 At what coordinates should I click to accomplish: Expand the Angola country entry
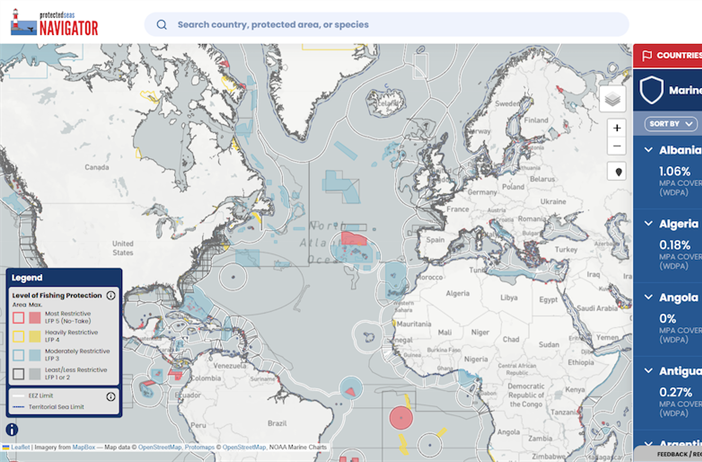pyautogui.click(x=648, y=297)
